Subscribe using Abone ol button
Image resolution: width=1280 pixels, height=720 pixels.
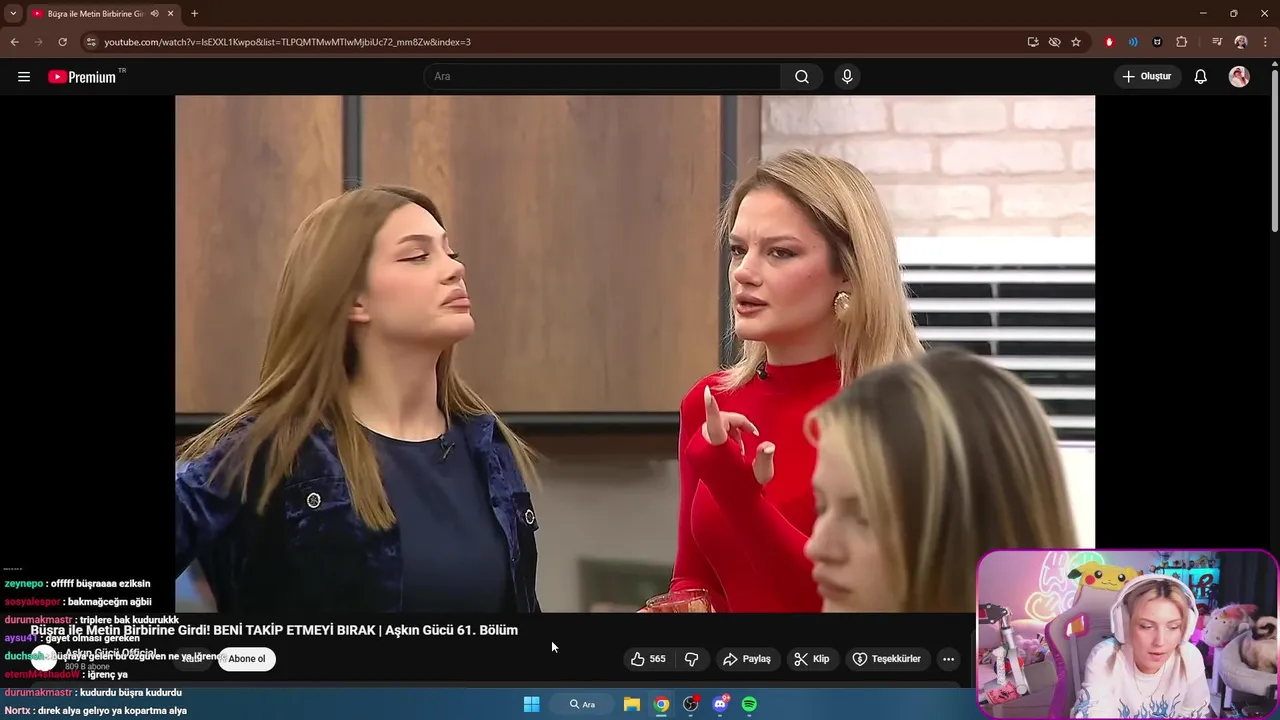tap(247, 659)
